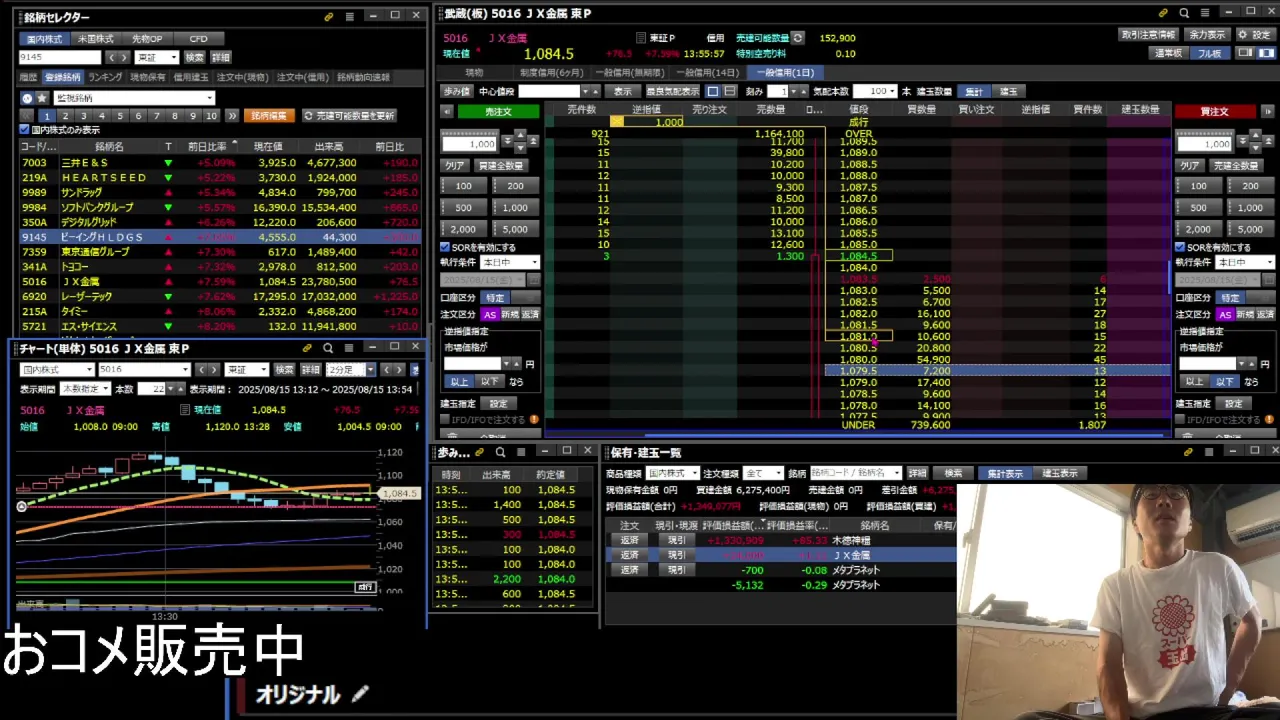The width and height of the screenshot is (1280, 720).
Task: Click the 売建可能数量を更新 refresh button
Action: 350,116
